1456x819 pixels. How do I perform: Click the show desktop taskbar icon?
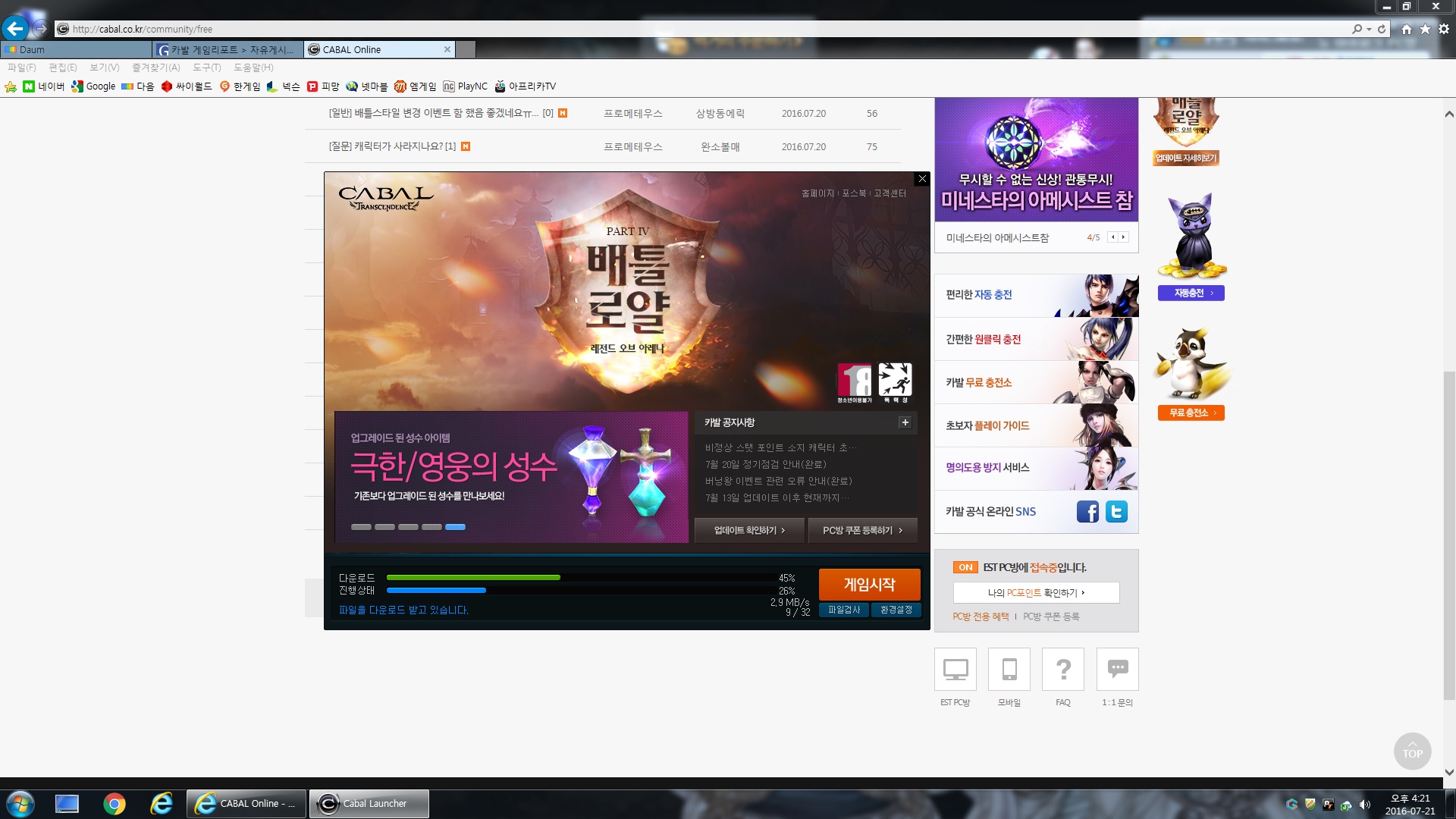click(x=67, y=804)
